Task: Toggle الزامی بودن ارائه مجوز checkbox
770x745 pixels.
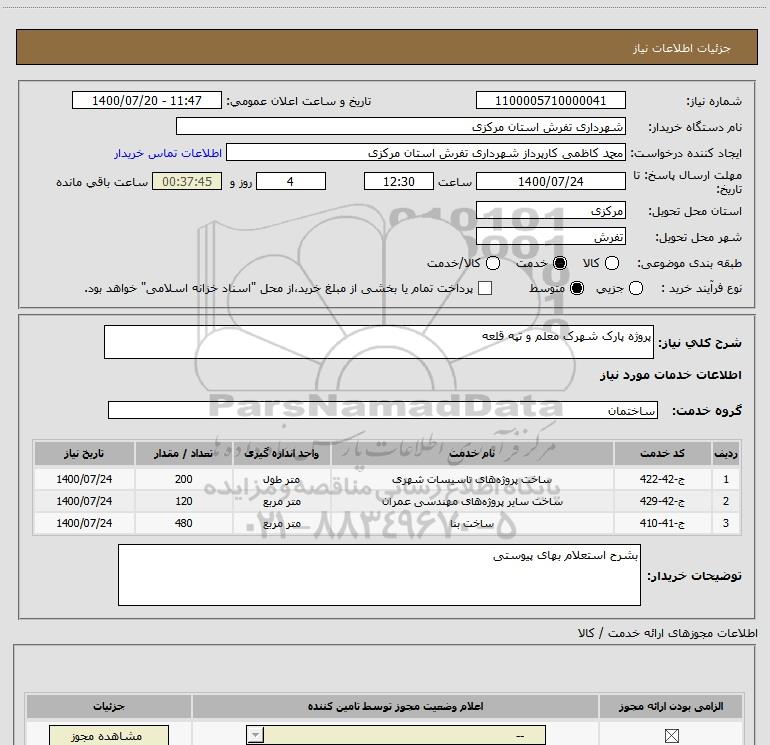Action: point(671,736)
